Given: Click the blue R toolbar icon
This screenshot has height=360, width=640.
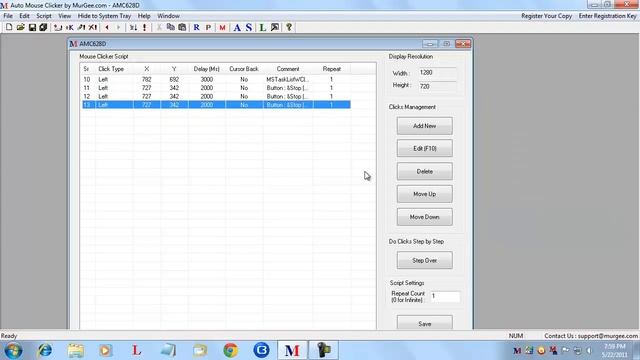Looking at the screenshot, I should 197,27.
